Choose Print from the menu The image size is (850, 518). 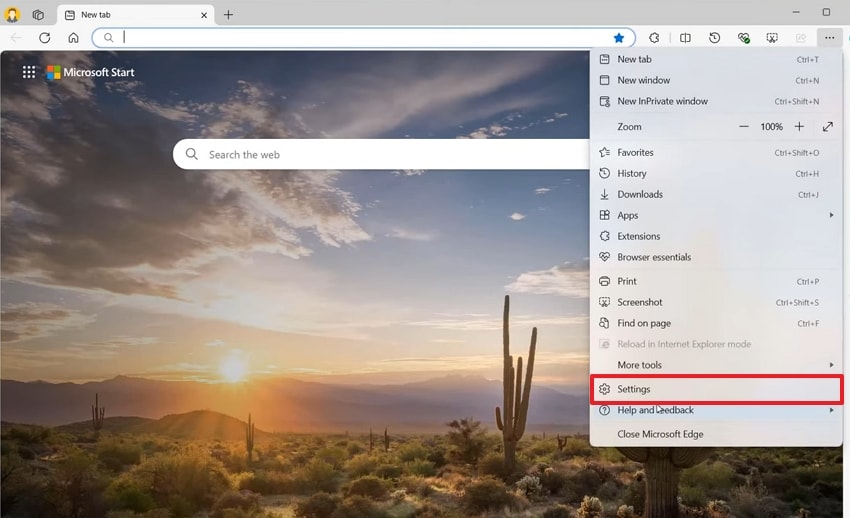pyautogui.click(x=716, y=281)
